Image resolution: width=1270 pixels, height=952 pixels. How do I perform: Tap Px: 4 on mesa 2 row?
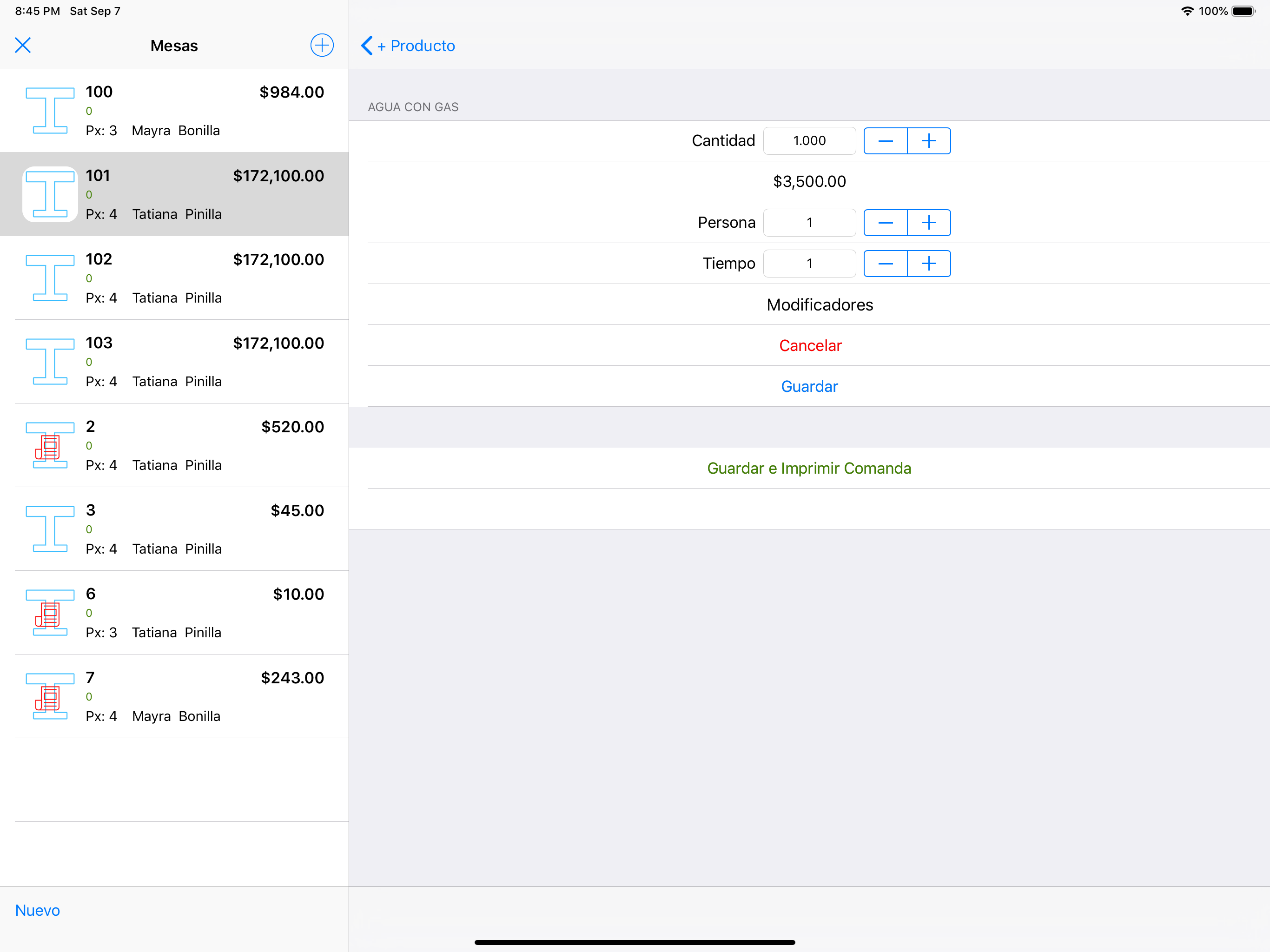click(101, 466)
